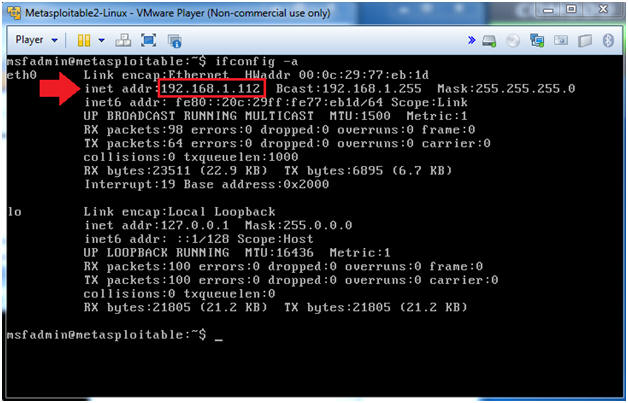Click the RX bytes:23511 text
The width and height of the screenshot is (628, 403).
click(137, 171)
